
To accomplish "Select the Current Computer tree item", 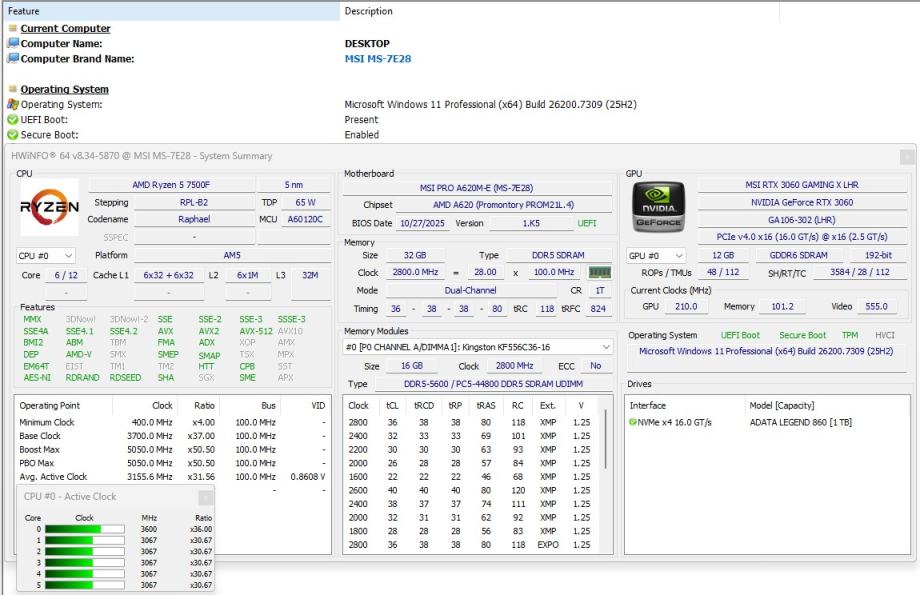I will tap(65, 29).
